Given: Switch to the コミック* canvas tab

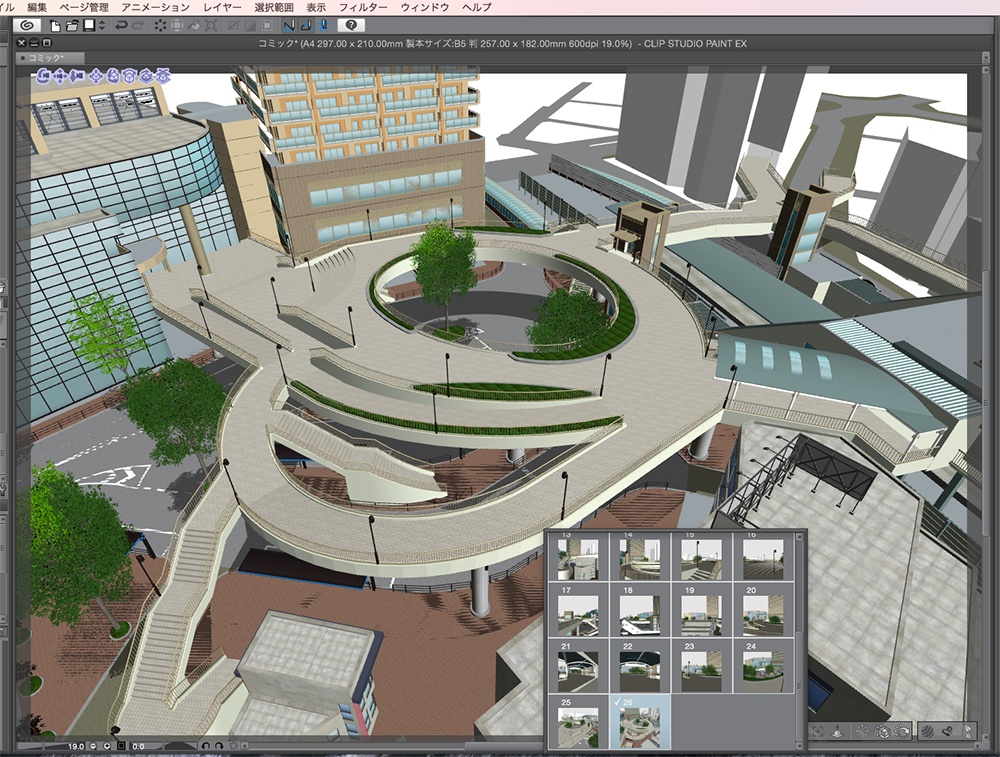Looking at the screenshot, I should pyautogui.click(x=50, y=58).
